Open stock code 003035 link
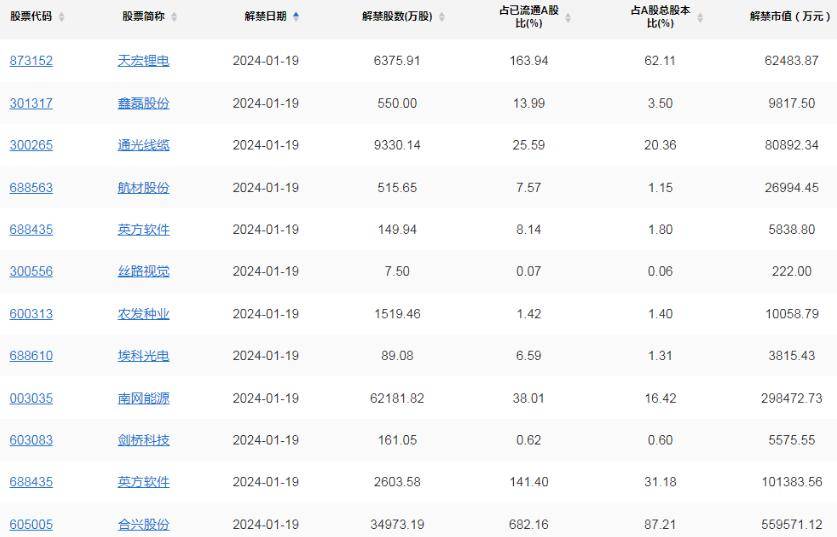 click(31, 398)
